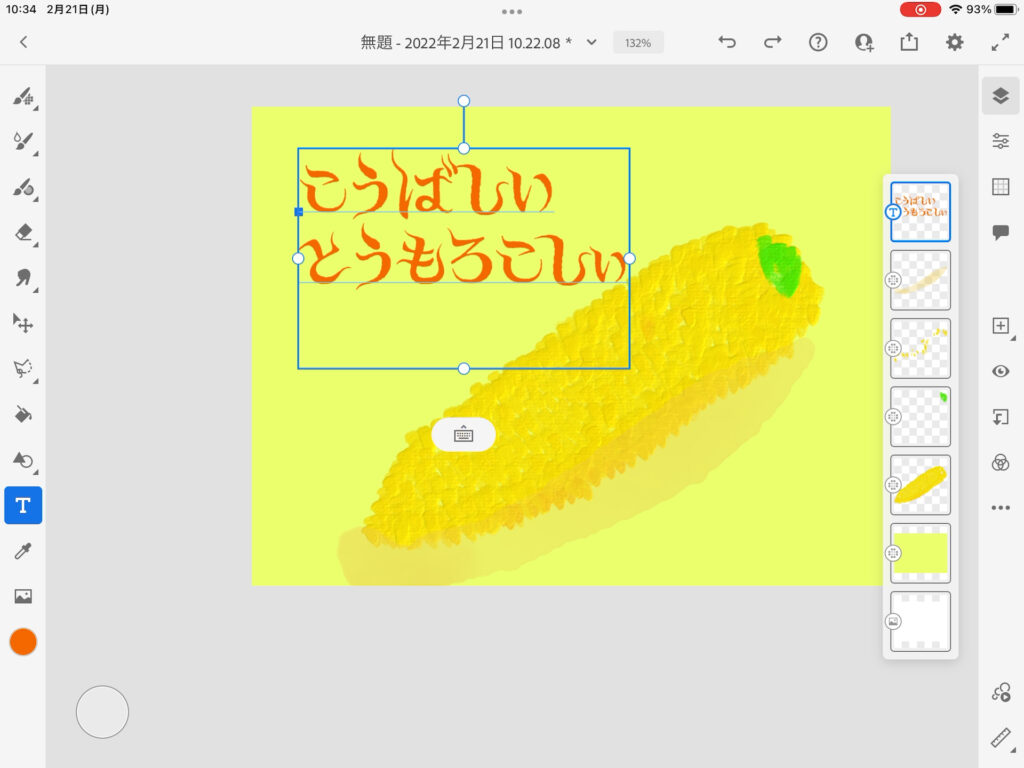
Task: Open the three-dots more options menu
Action: tap(1000, 508)
